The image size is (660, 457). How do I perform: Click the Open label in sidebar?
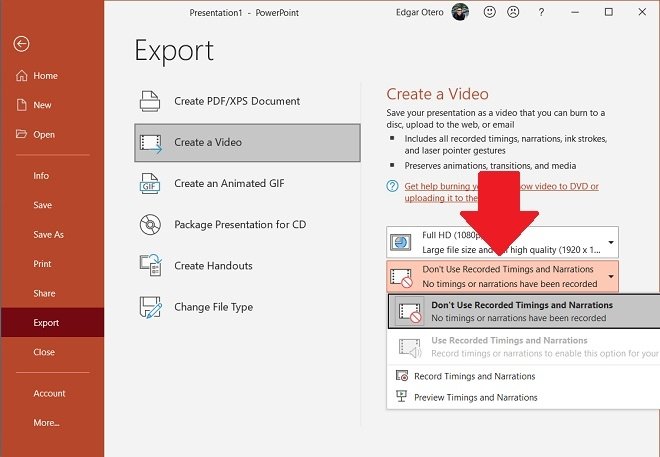click(44, 135)
